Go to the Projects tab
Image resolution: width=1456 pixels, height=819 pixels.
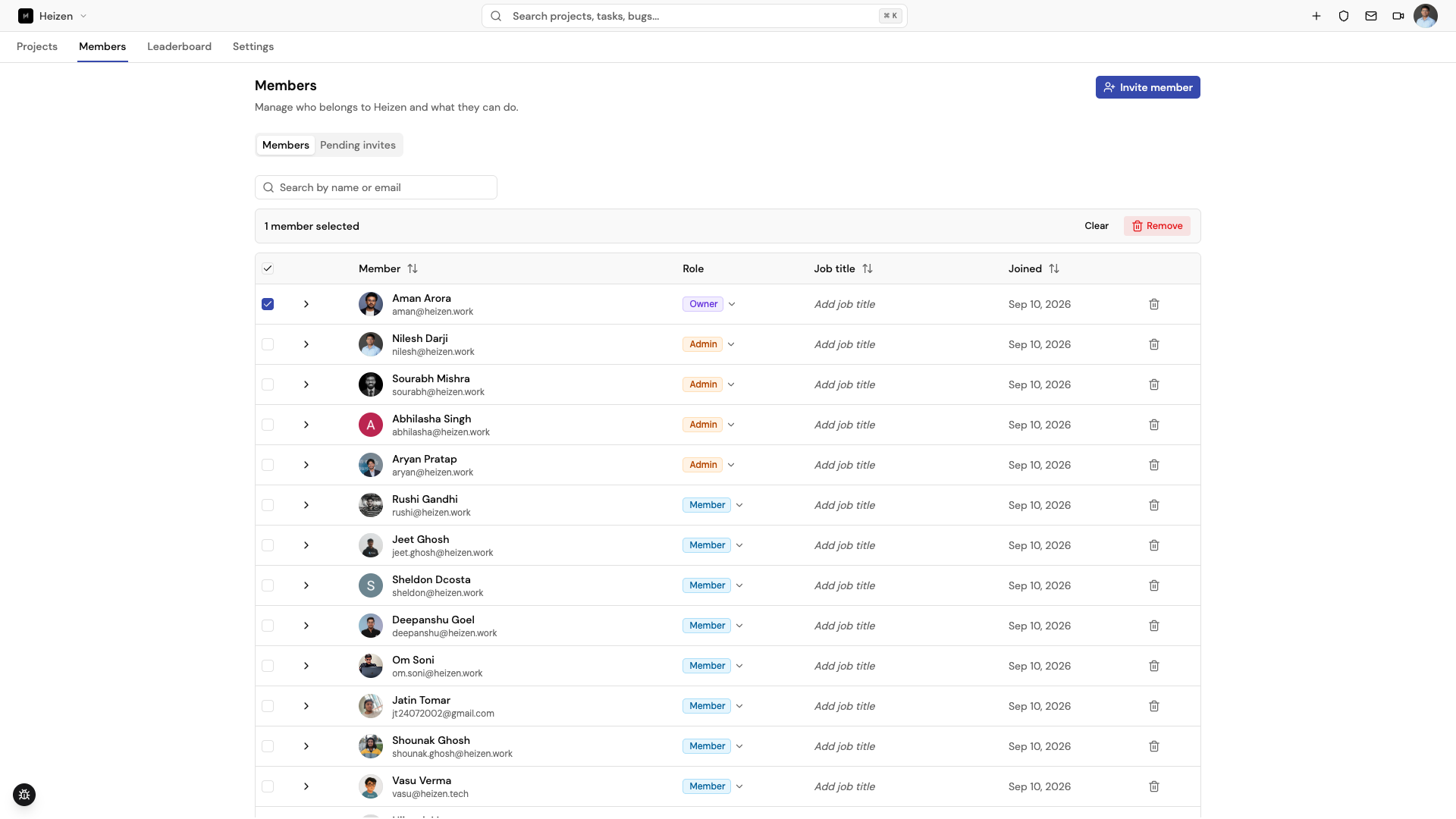tap(37, 46)
